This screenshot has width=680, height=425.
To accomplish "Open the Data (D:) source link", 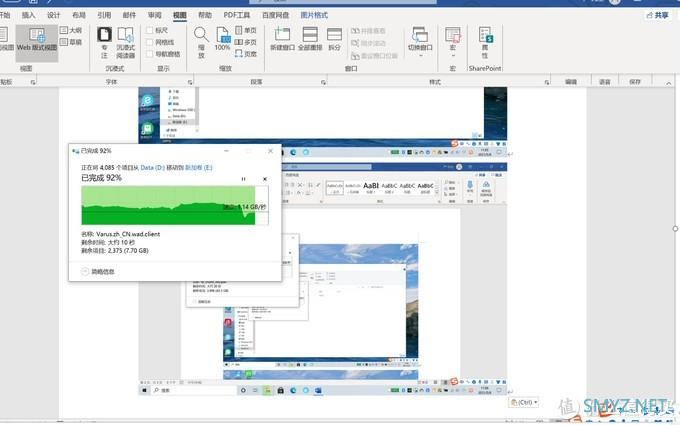I will (x=153, y=167).
